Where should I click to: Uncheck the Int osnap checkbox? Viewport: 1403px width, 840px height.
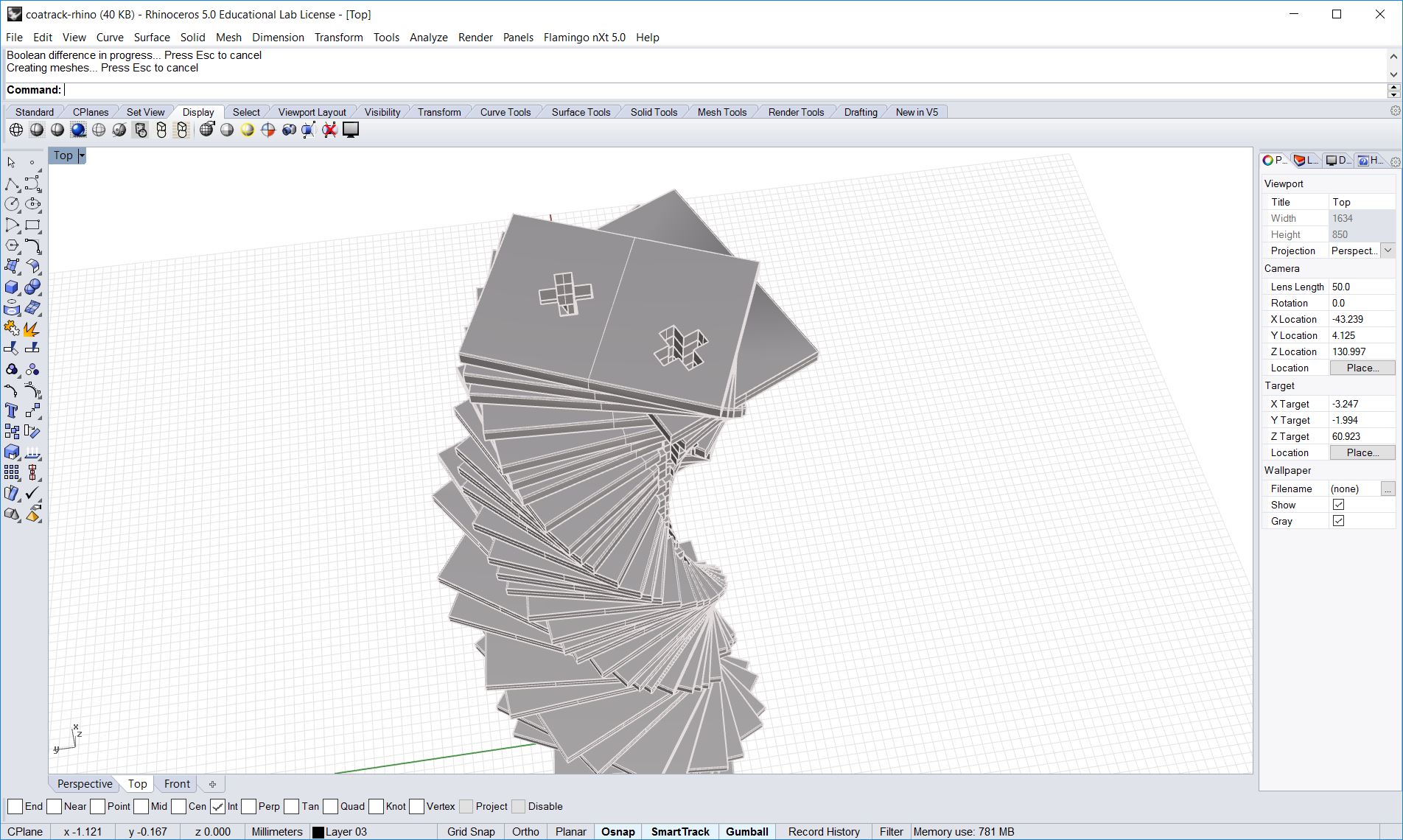217,806
